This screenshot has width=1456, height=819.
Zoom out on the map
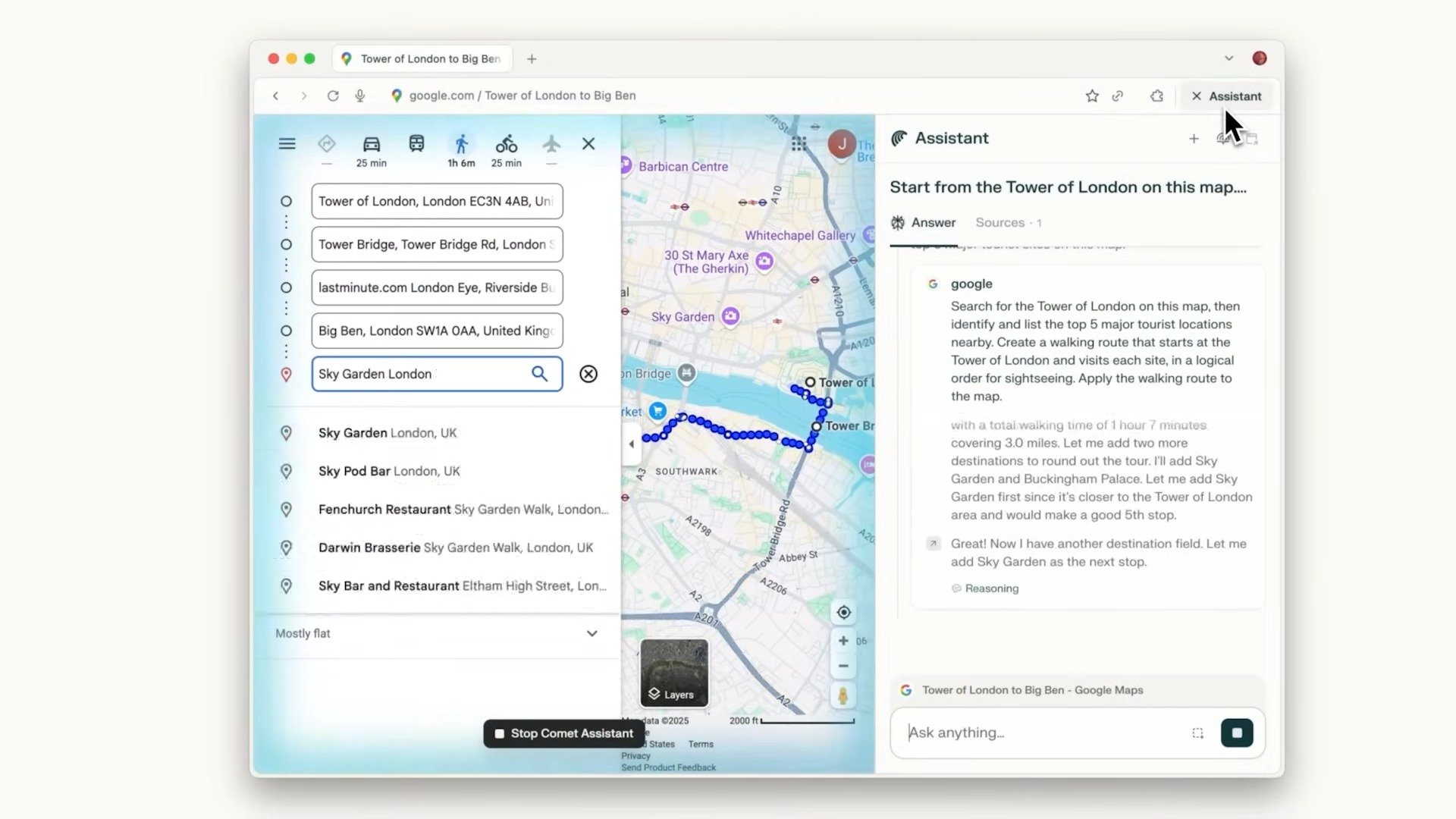click(843, 667)
